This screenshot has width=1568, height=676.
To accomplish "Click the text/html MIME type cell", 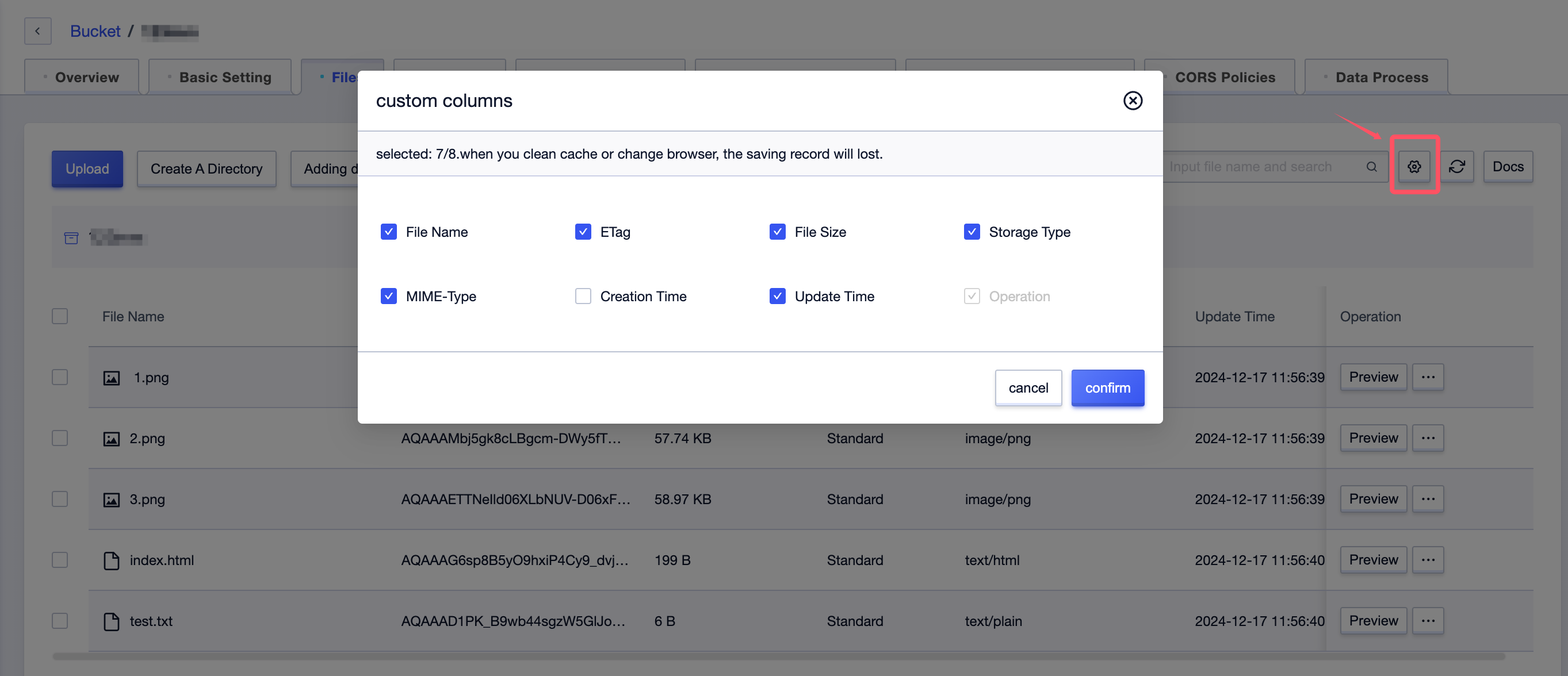I will click(x=992, y=560).
